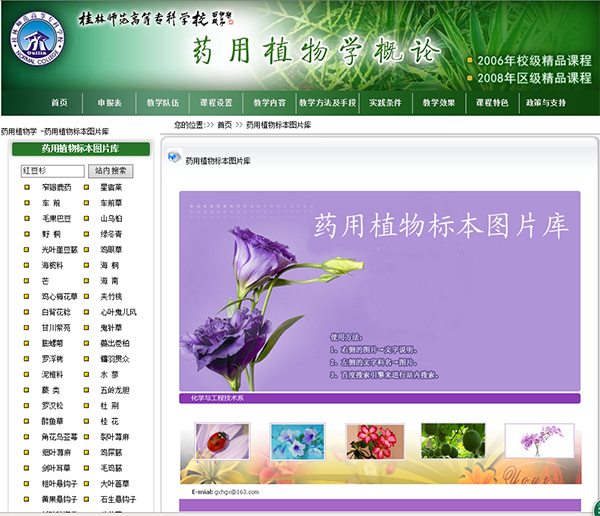View the purple orchid thumbnail

[539, 440]
